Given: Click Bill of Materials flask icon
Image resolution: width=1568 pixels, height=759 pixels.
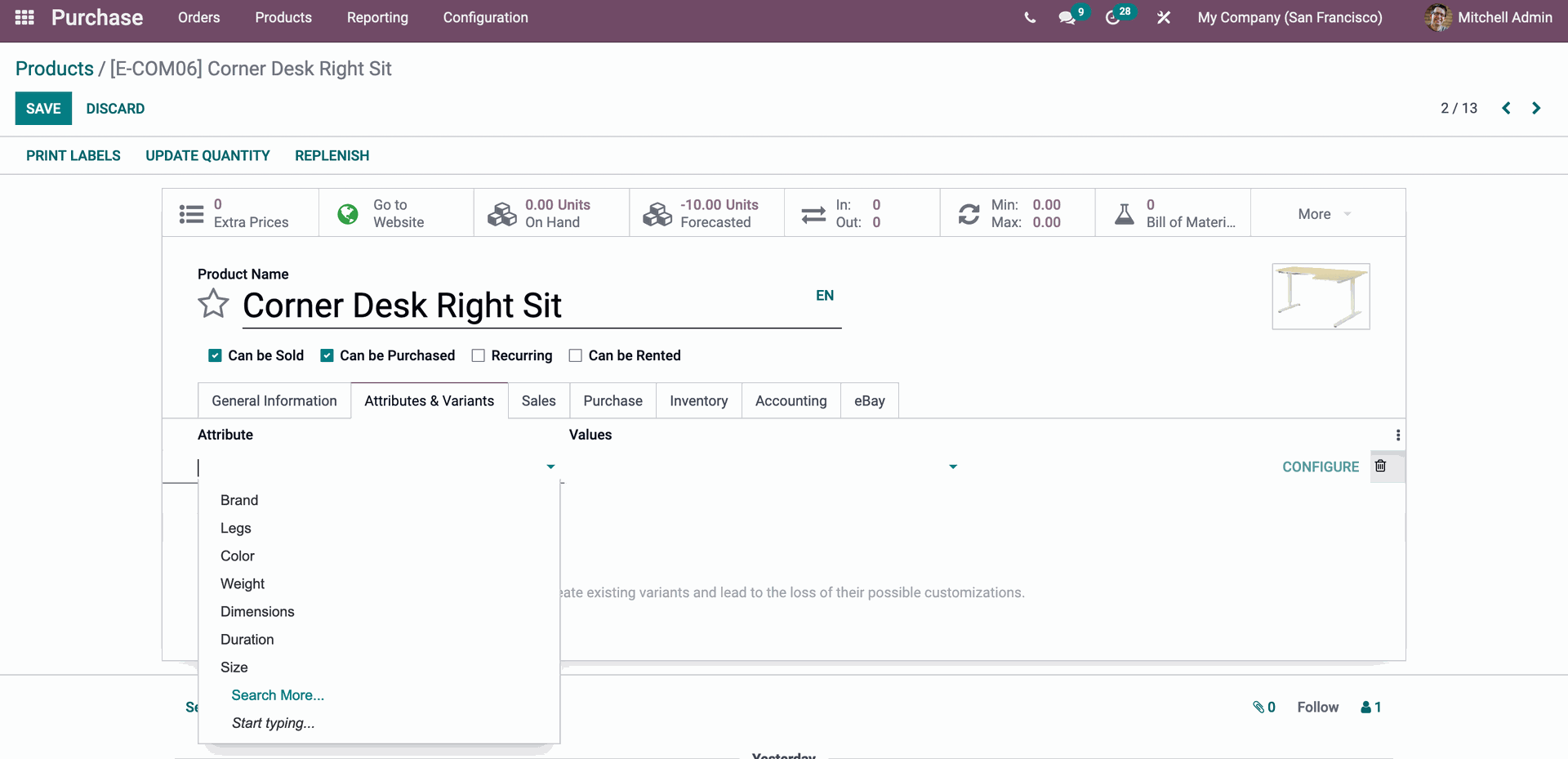Looking at the screenshot, I should pos(1125,214).
